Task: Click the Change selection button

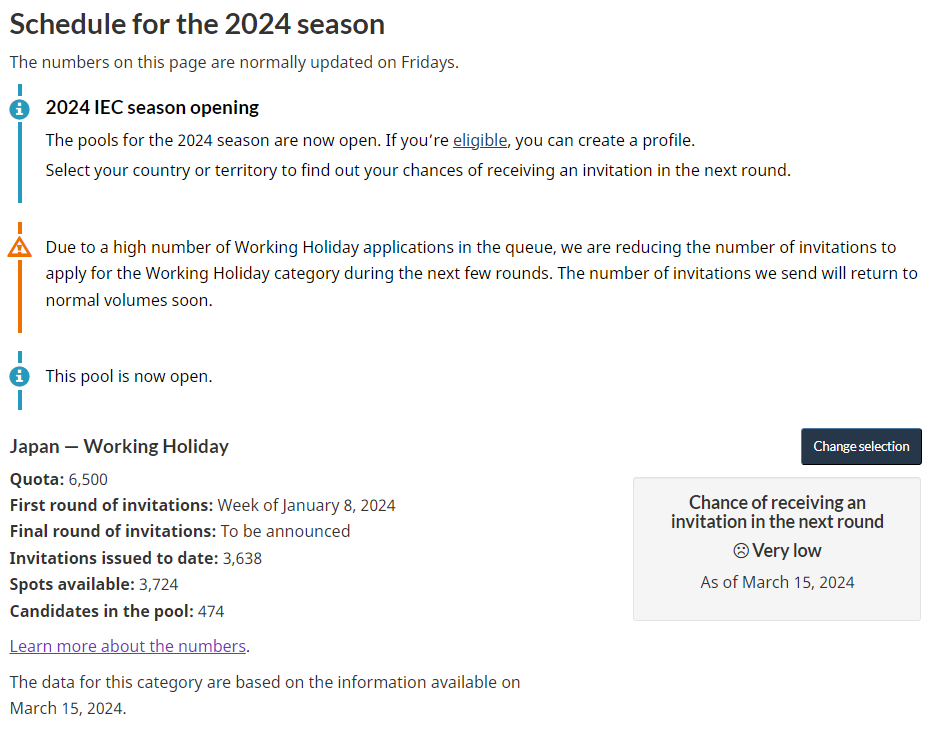Action: (861, 446)
